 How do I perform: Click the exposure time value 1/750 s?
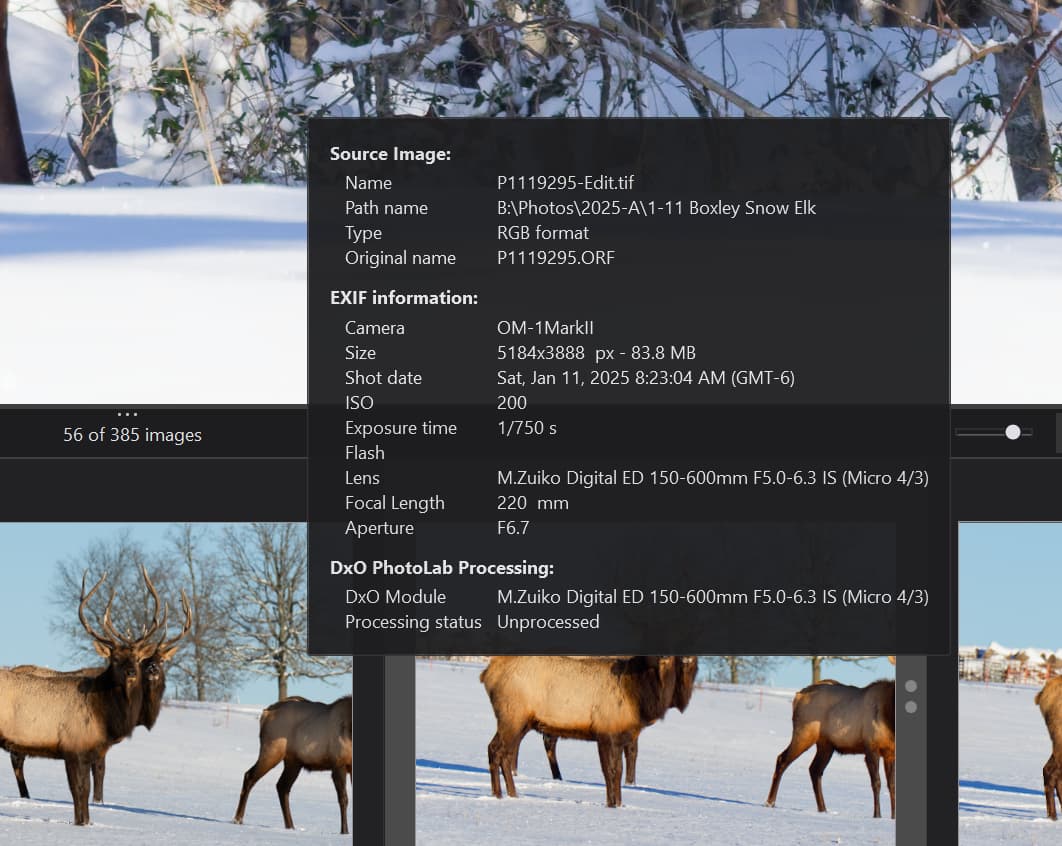point(526,428)
